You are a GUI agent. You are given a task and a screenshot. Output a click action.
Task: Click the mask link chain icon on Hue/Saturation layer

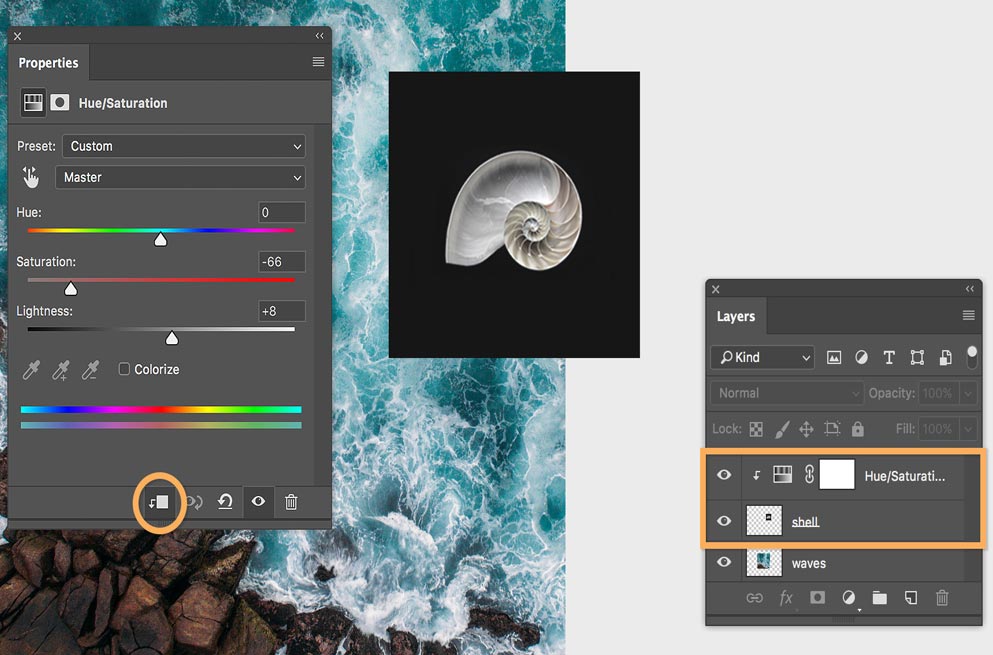pyautogui.click(x=809, y=474)
